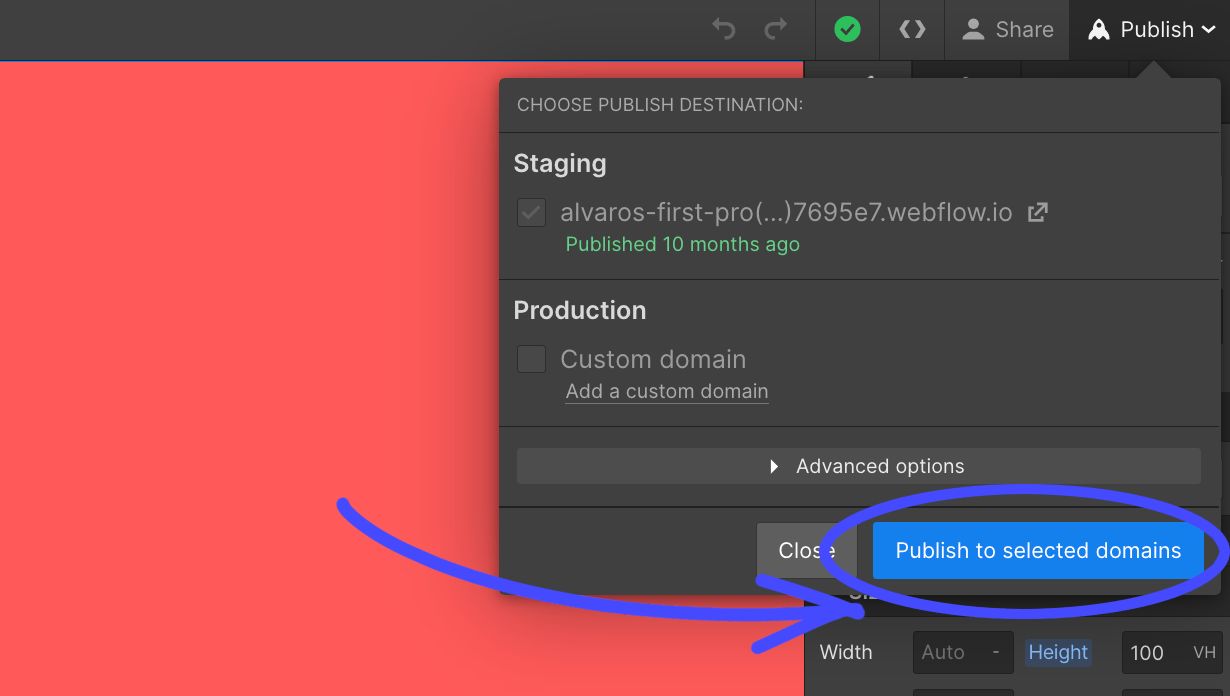Screen dimensions: 1230x696
Task: Select the Production section heading
Action: (x=580, y=310)
